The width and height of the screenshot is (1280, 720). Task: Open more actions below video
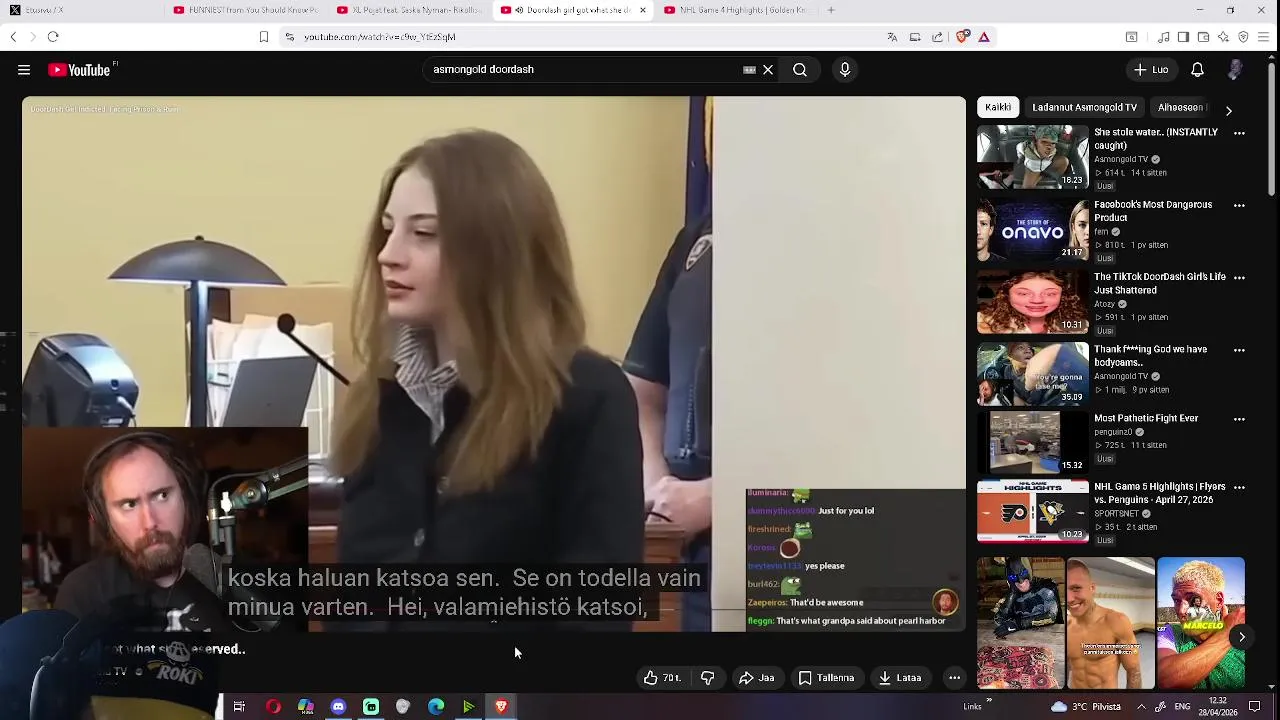955,678
